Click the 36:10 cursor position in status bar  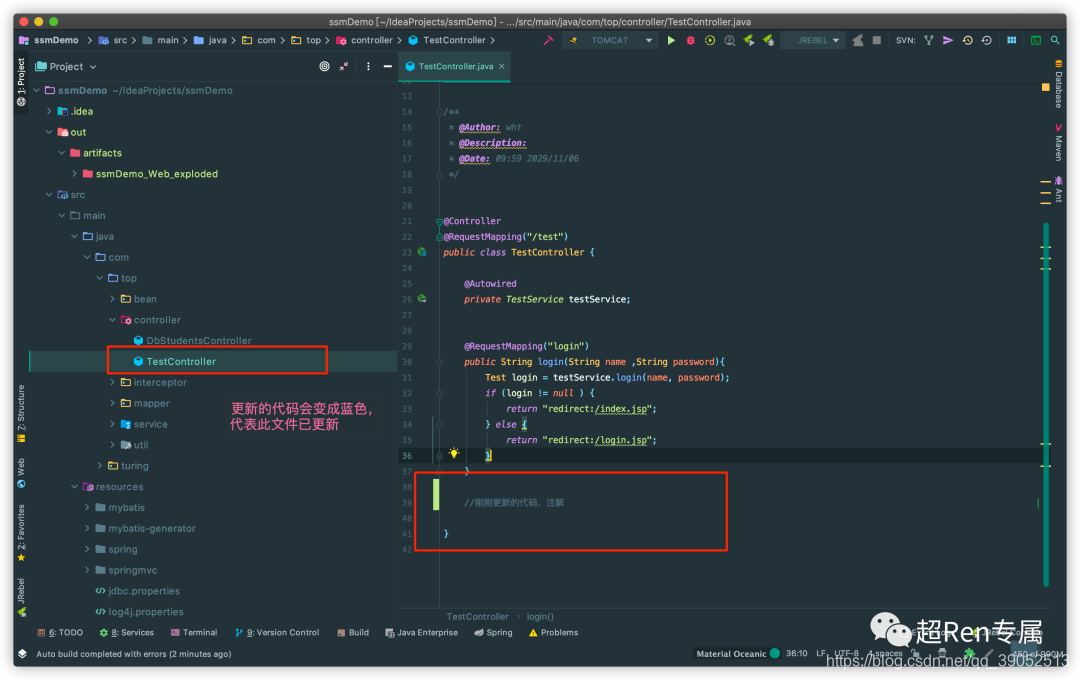pyautogui.click(x=796, y=654)
